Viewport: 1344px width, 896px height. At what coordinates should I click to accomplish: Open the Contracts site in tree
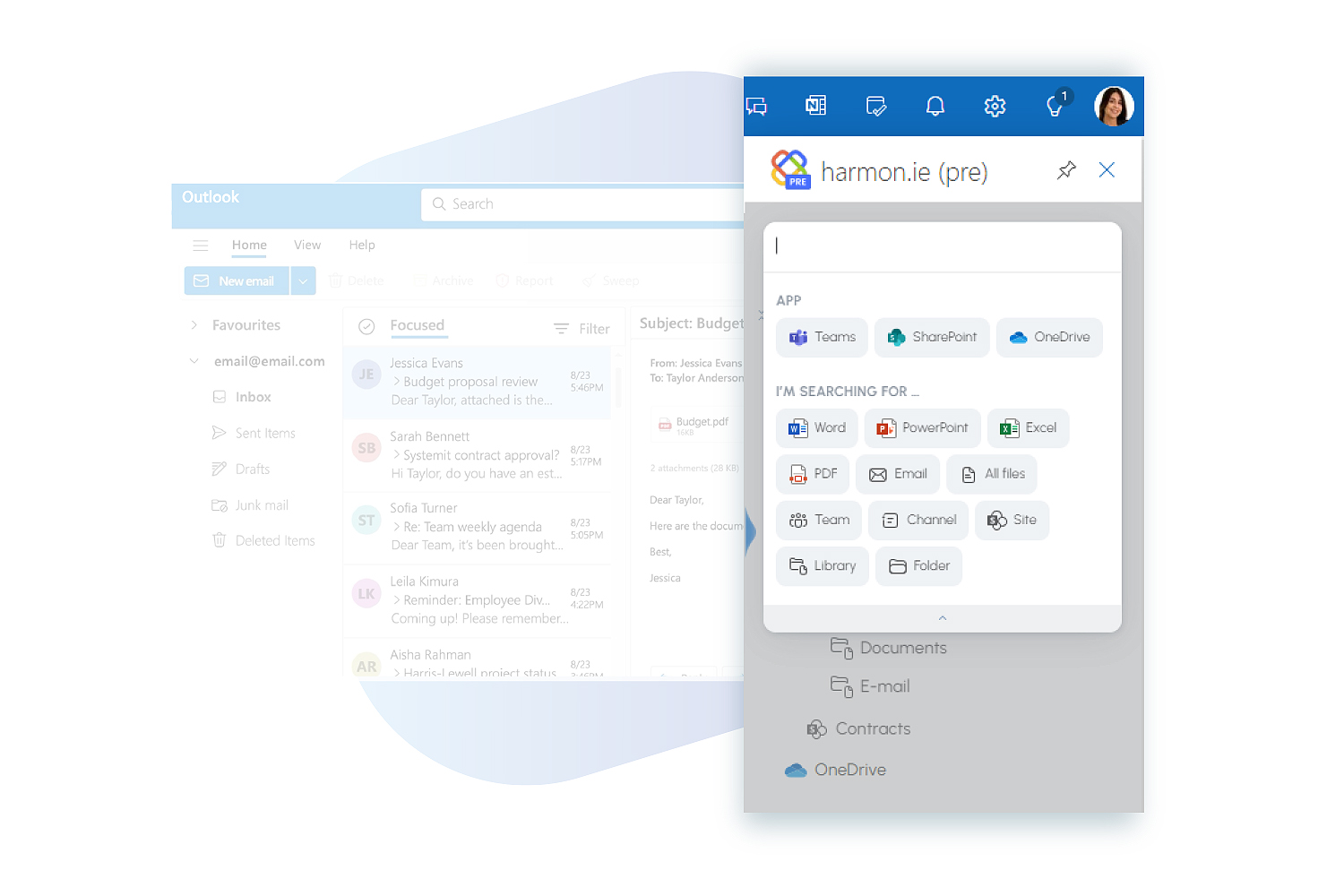[872, 729]
